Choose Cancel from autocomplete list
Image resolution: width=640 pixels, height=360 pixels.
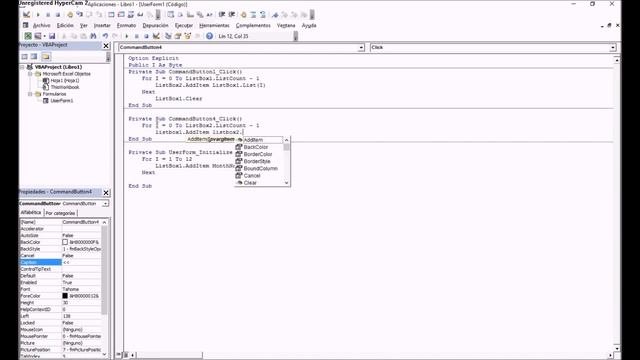[259, 176]
